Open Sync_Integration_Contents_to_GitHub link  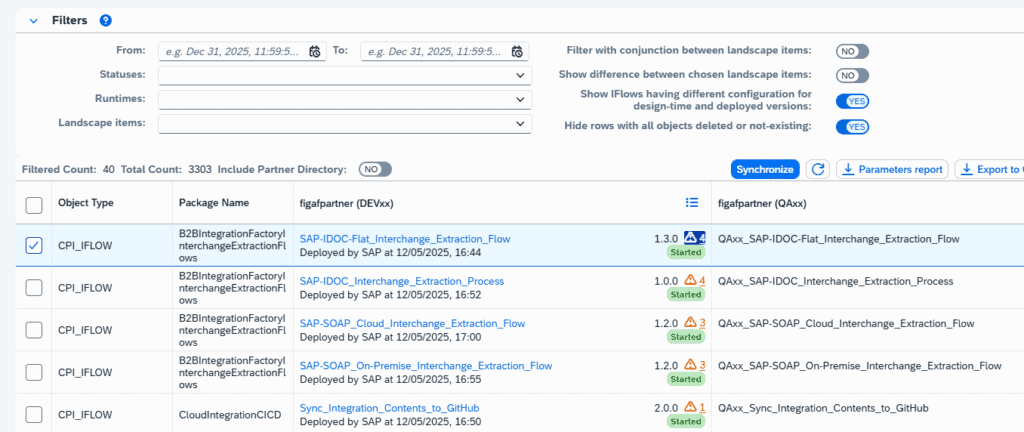click(390, 409)
